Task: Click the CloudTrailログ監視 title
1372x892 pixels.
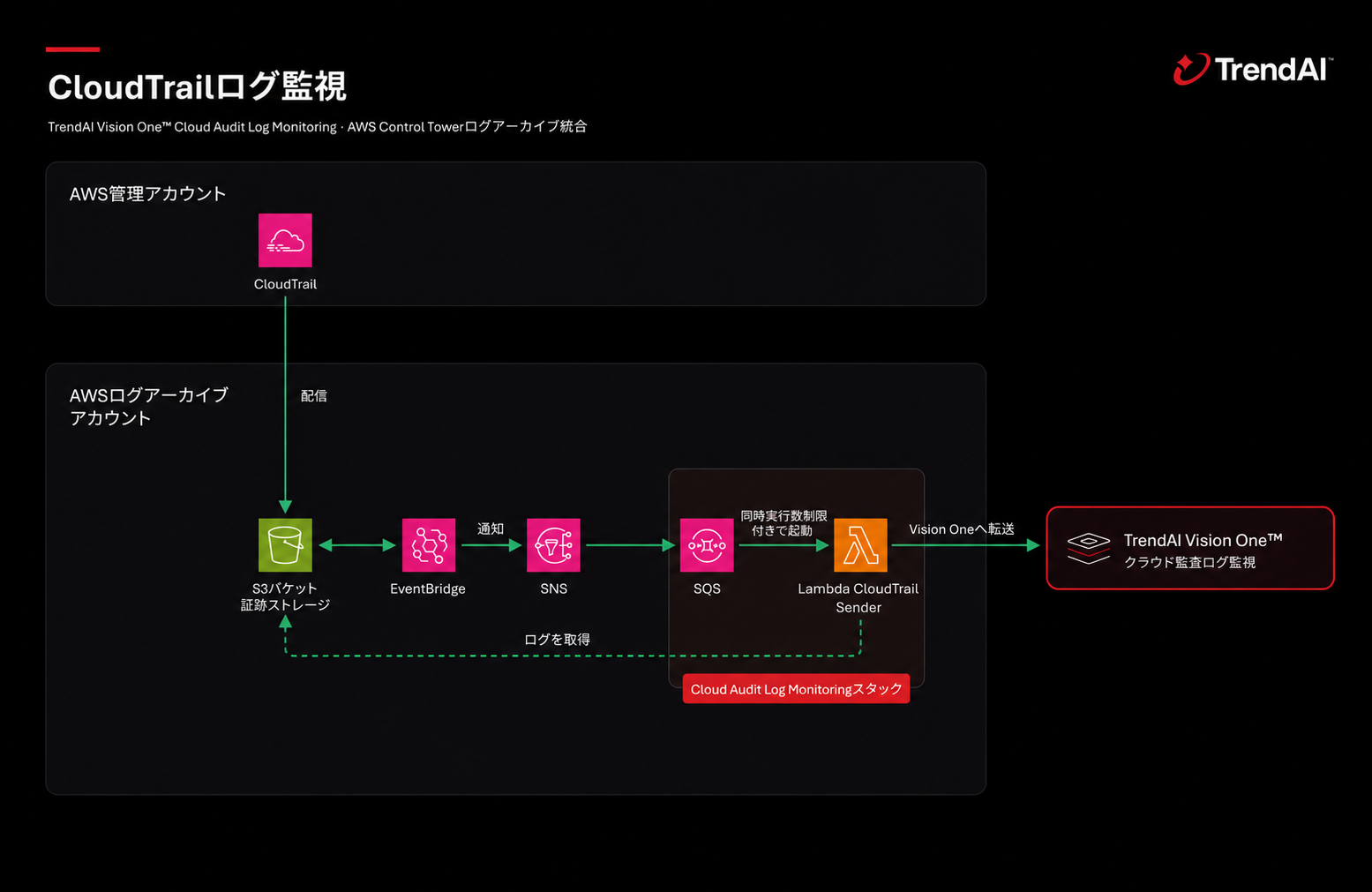Action: tap(197, 86)
